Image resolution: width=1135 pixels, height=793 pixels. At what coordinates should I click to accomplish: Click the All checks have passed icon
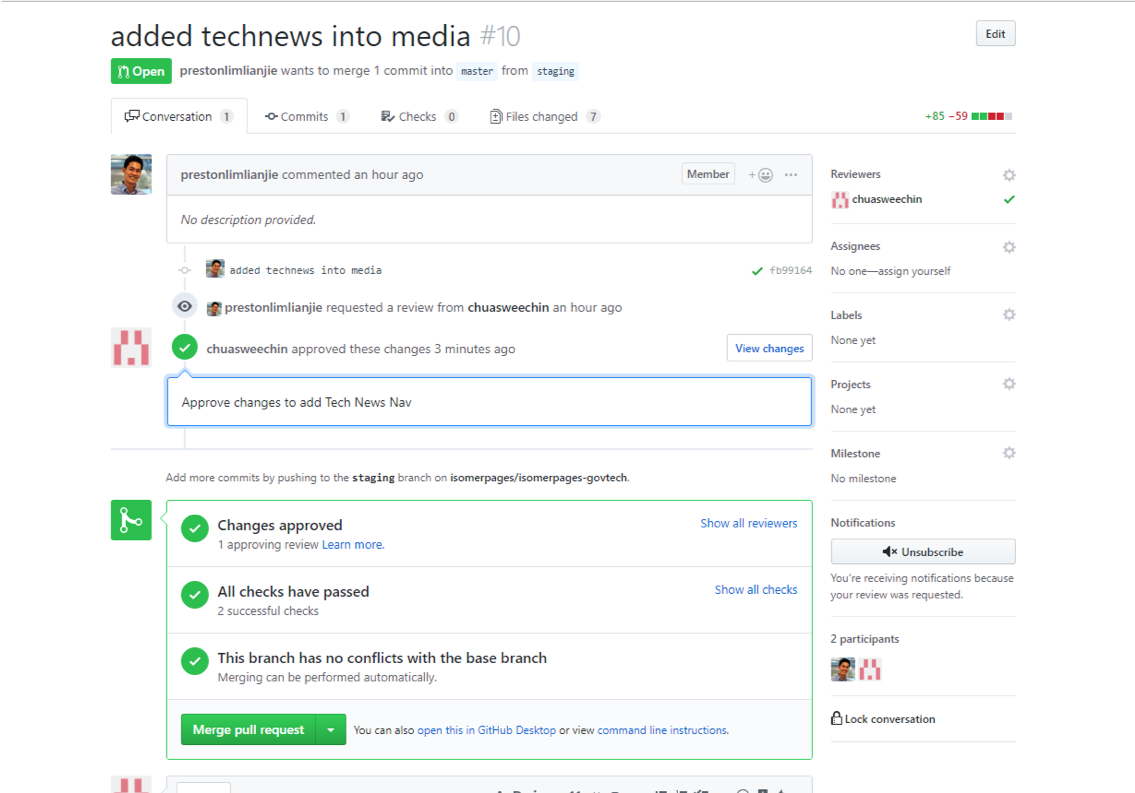click(x=195, y=595)
